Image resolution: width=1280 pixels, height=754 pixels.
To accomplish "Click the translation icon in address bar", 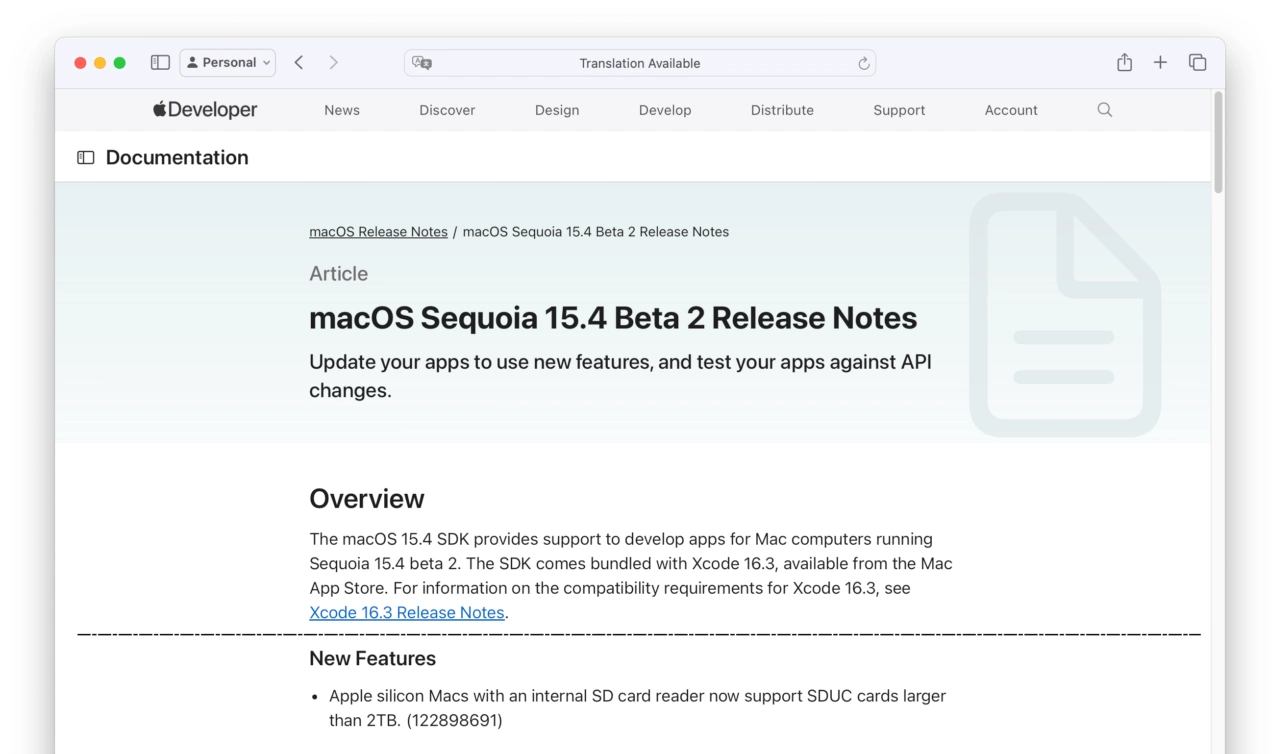I will [422, 63].
